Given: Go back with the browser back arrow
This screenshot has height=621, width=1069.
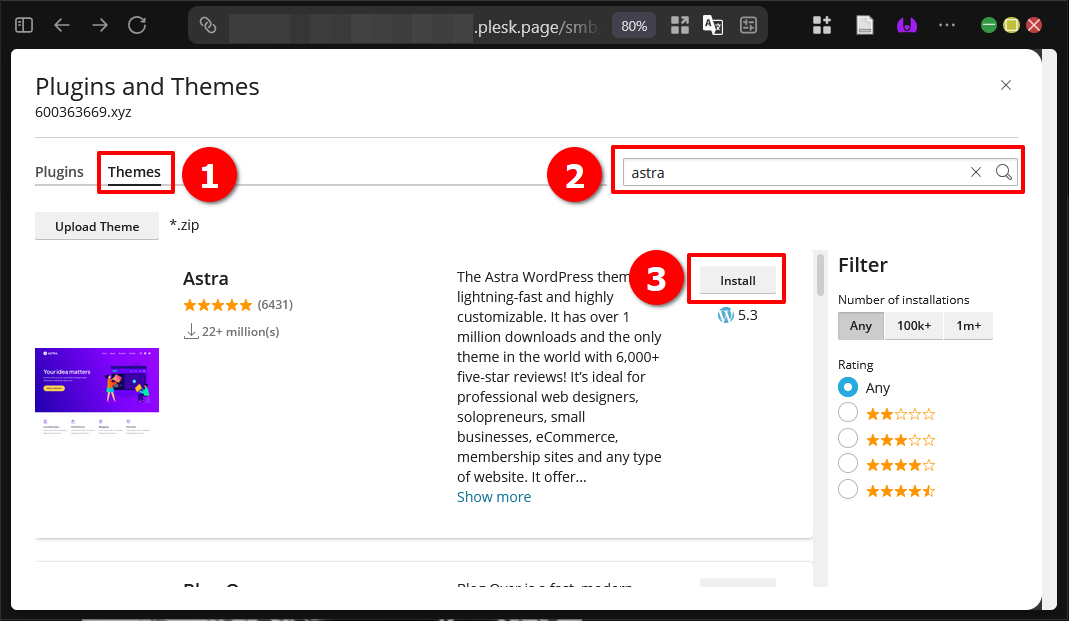Looking at the screenshot, I should pyautogui.click(x=62, y=25).
